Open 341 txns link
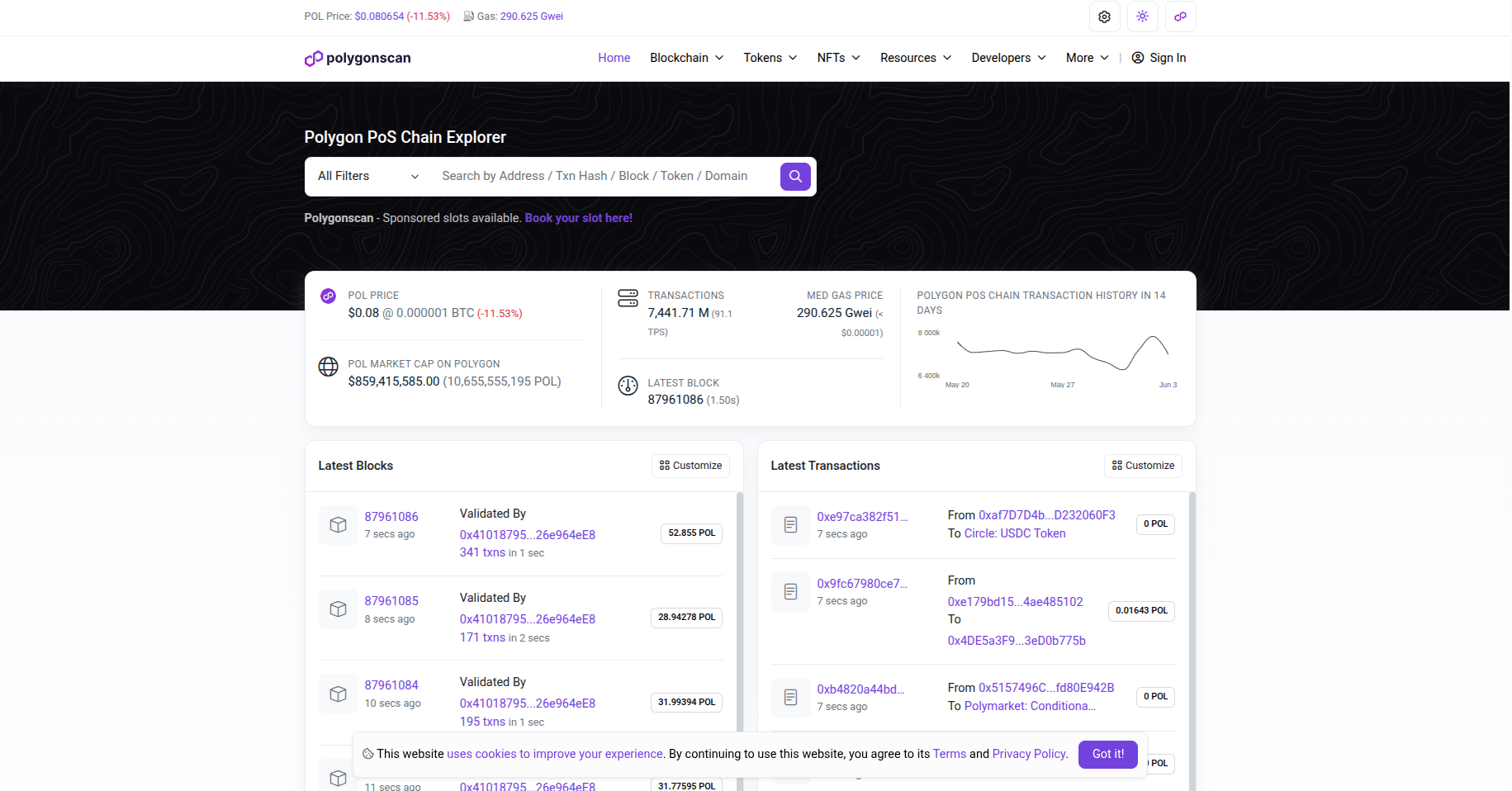The width and height of the screenshot is (1512, 791). pos(482,552)
